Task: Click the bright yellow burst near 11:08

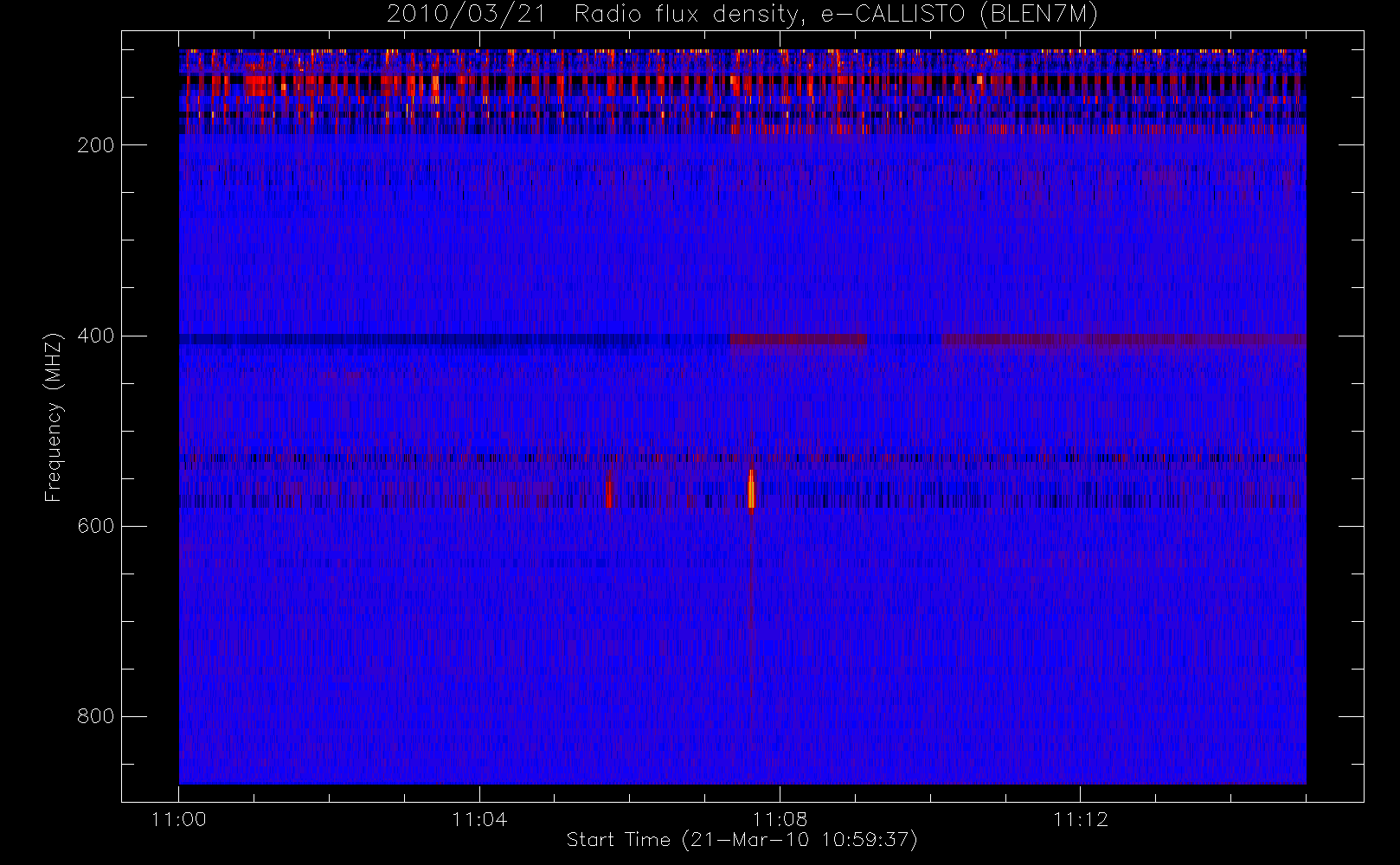Action: (x=751, y=492)
